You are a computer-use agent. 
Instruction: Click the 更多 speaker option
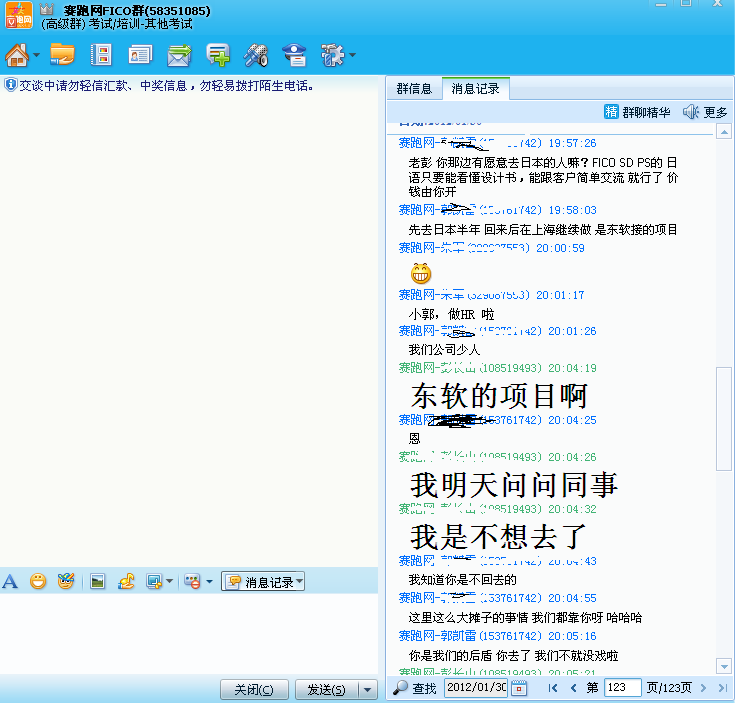(705, 112)
